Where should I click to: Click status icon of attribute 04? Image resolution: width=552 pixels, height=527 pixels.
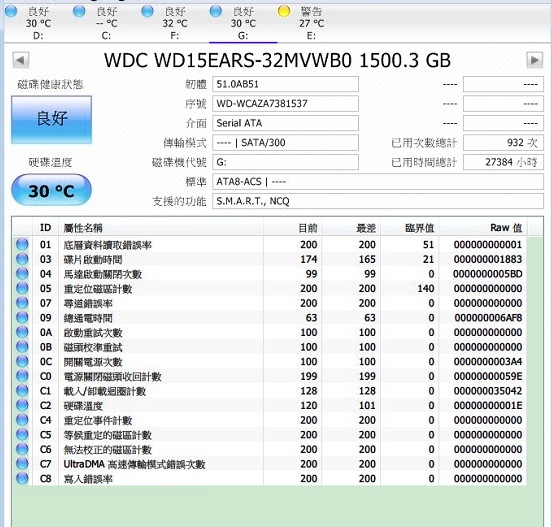[22, 274]
